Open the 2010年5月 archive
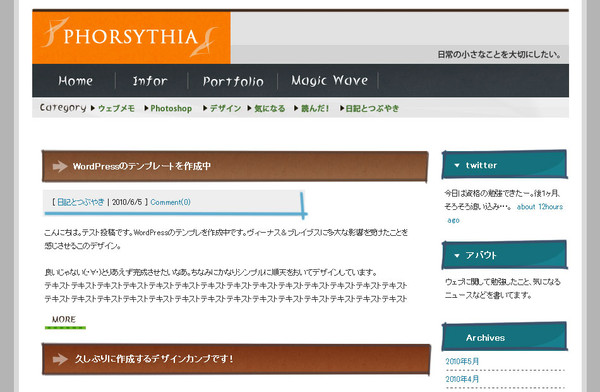Viewport: 600px width, 392px height. 462,361
